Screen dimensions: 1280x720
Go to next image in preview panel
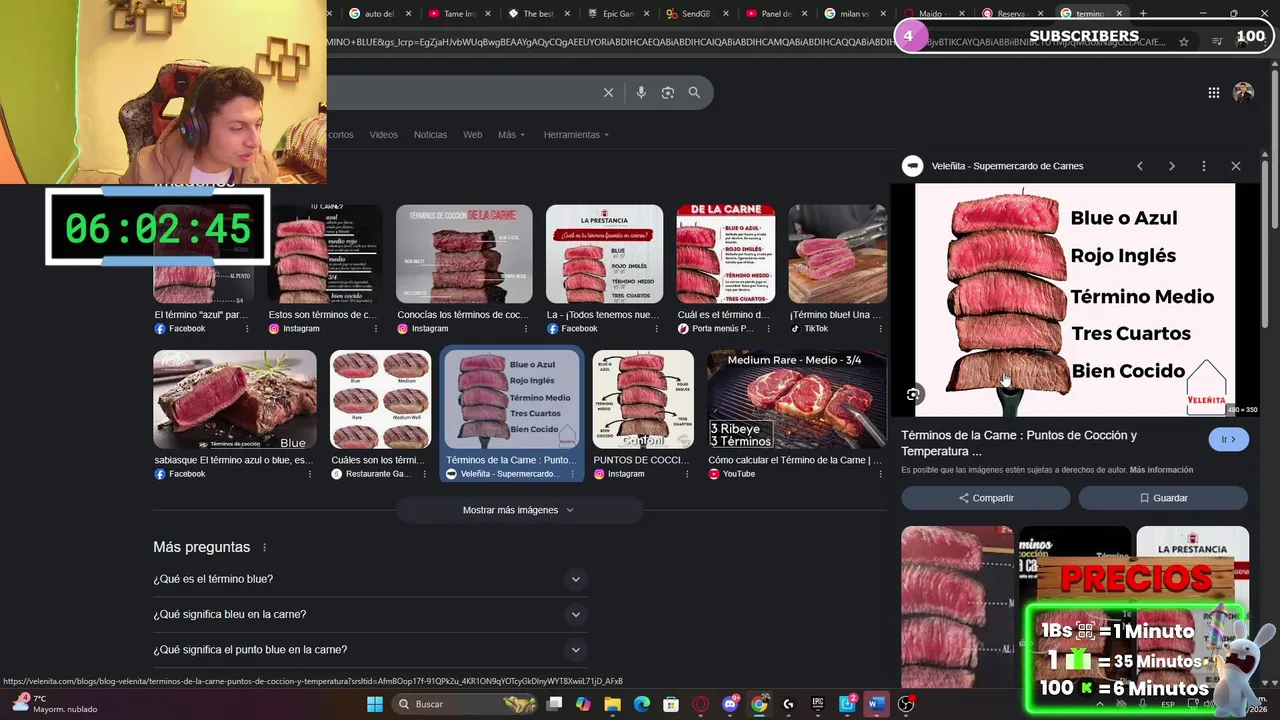[1172, 166]
